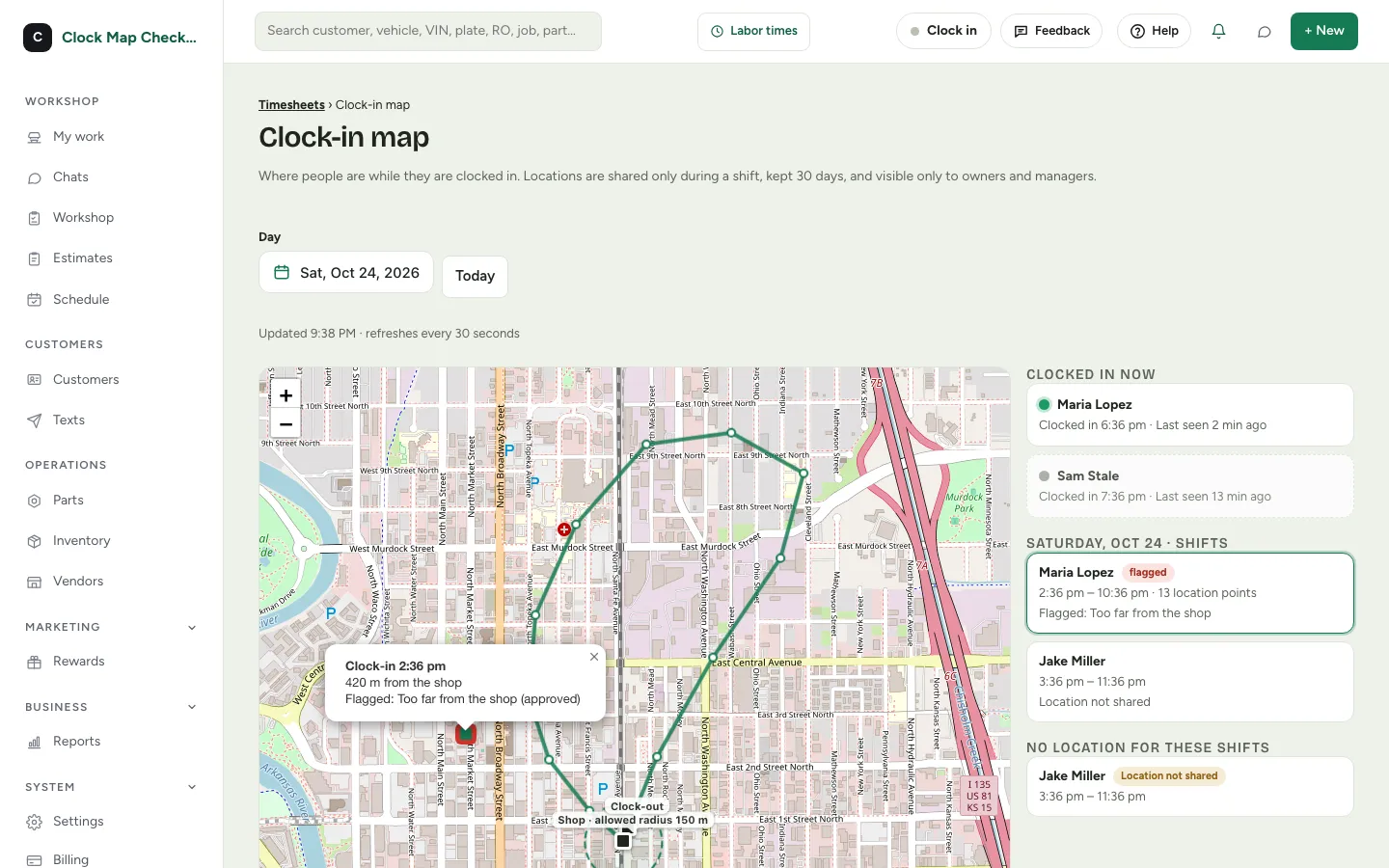Toggle Clock in status button
This screenshot has width=1389, height=868.
coord(943,31)
